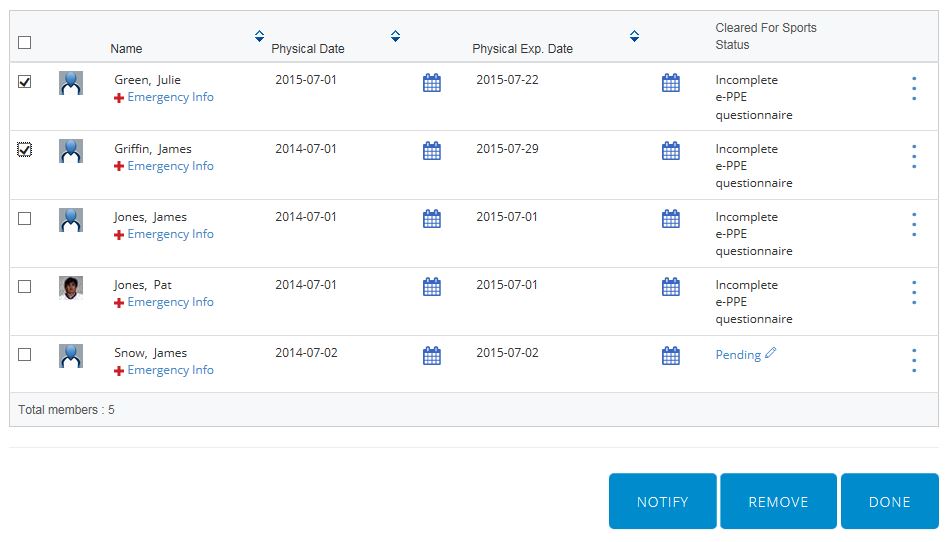Viewport: 951px width, 542px height.
Task: Click the Physical Date column header
Action: 307,49
